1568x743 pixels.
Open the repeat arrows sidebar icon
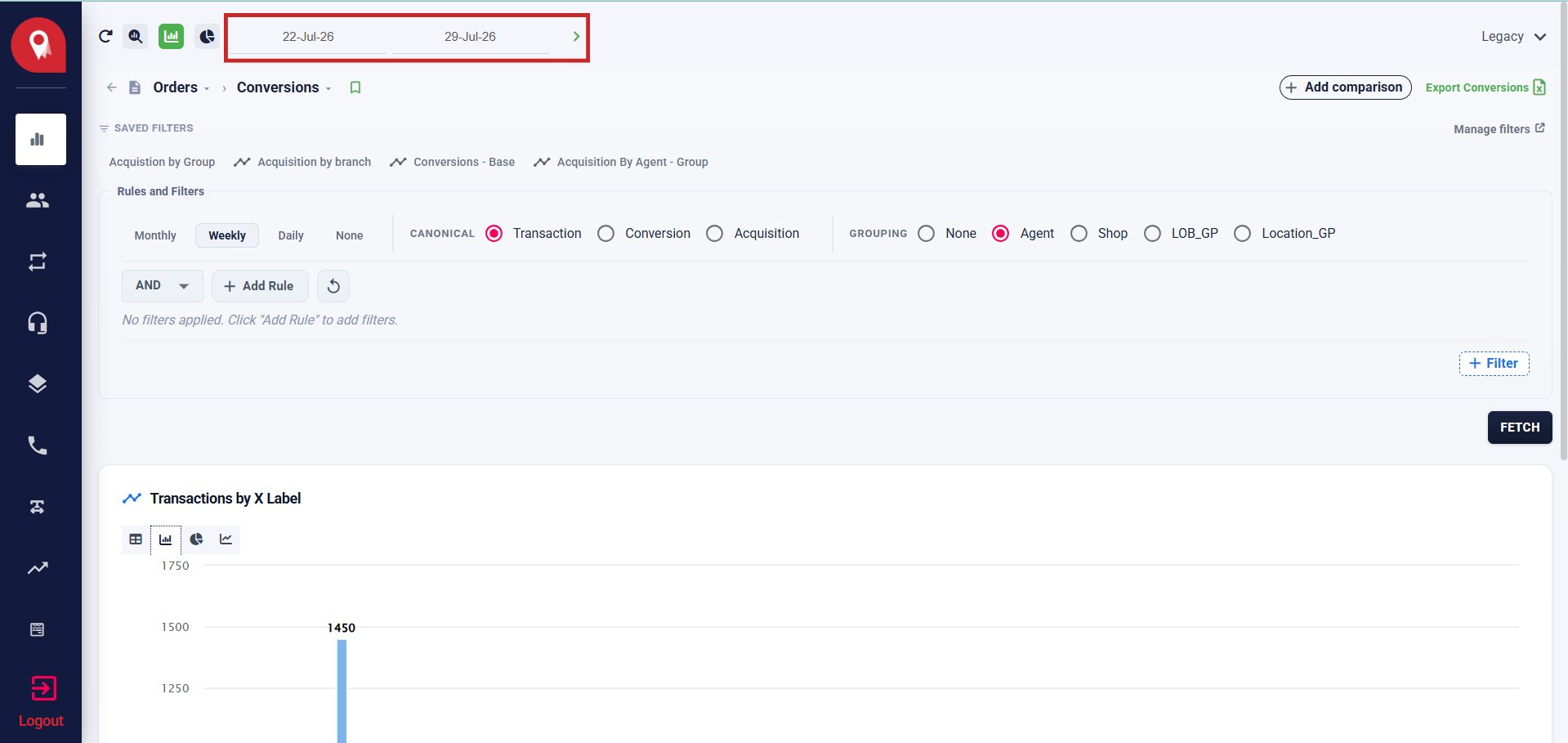[38, 262]
